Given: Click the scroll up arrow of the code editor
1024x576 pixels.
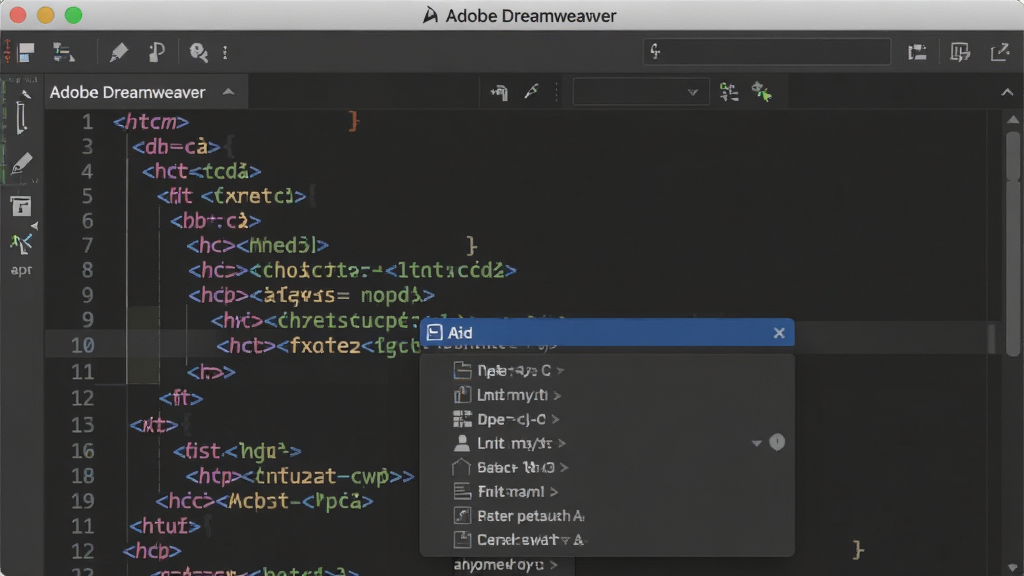Looking at the screenshot, I should [x=1013, y=120].
